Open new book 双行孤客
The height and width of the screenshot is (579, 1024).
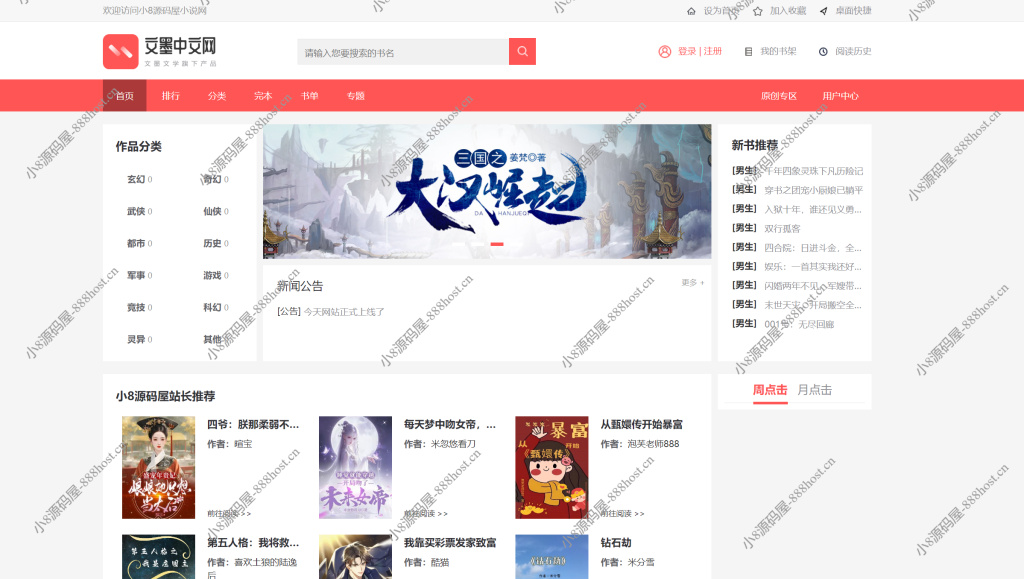click(782, 228)
